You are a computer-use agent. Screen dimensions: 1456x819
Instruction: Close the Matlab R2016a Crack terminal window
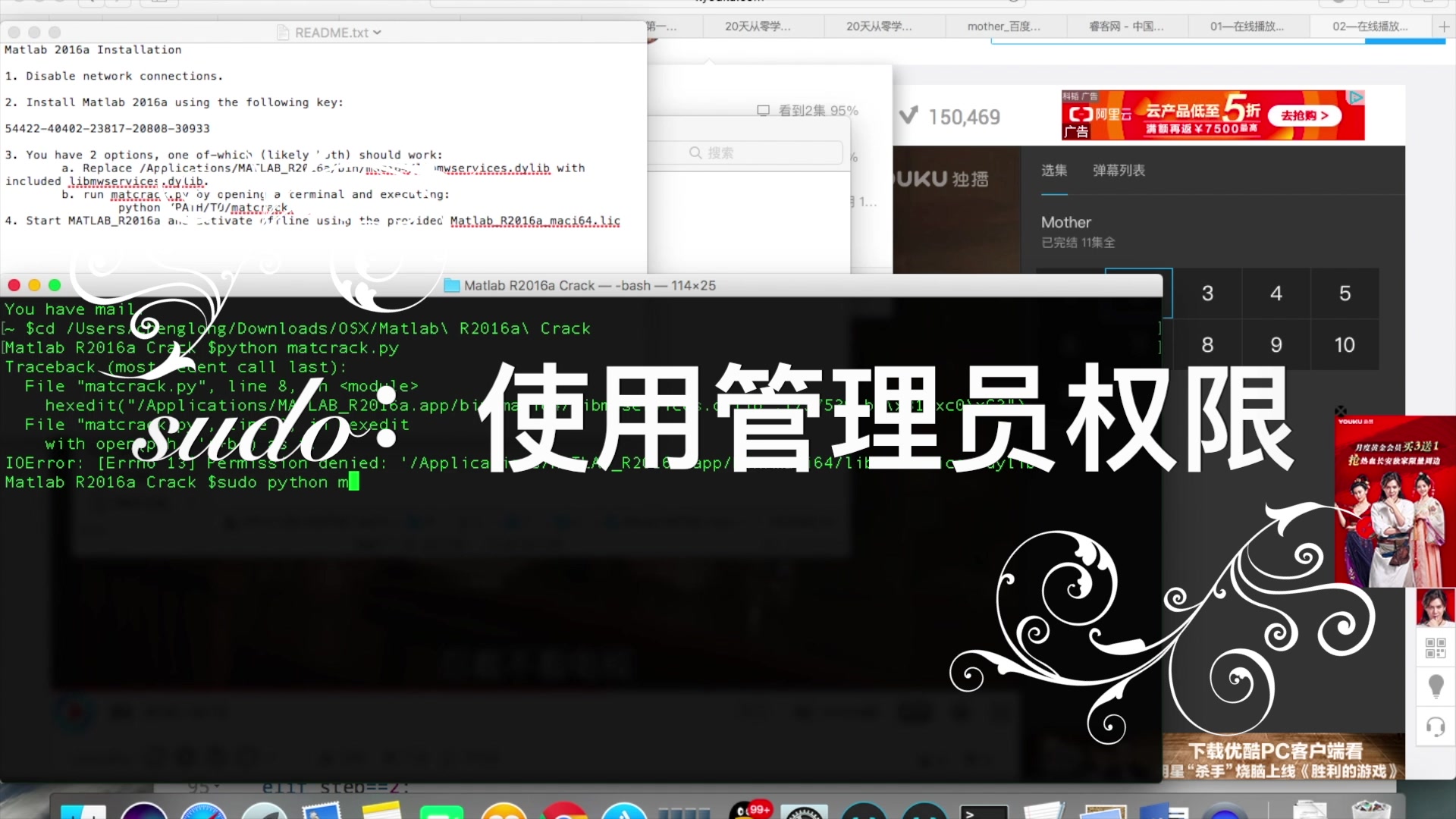click(x=14, y=285)
